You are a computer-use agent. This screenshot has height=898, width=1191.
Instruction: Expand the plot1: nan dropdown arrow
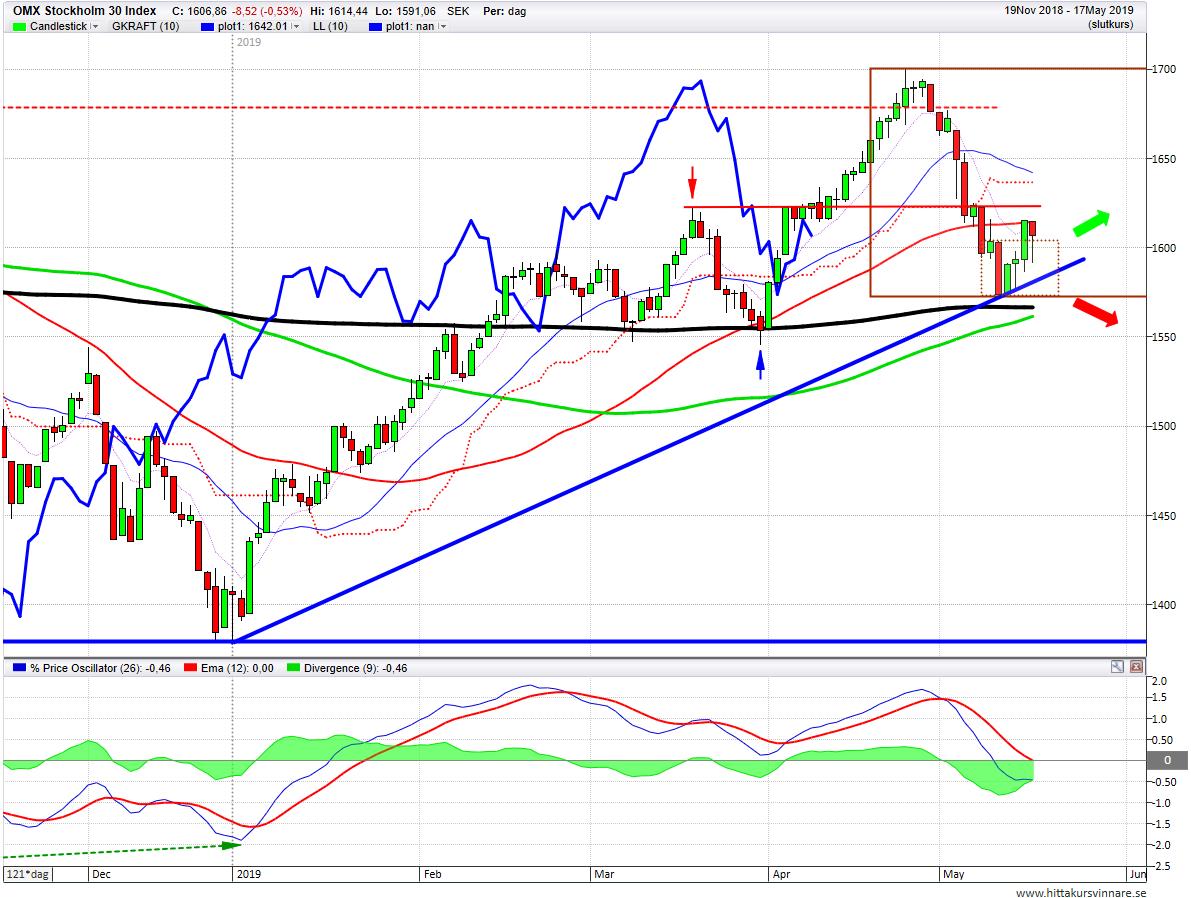pyautogui.click(x=442, y=27)
